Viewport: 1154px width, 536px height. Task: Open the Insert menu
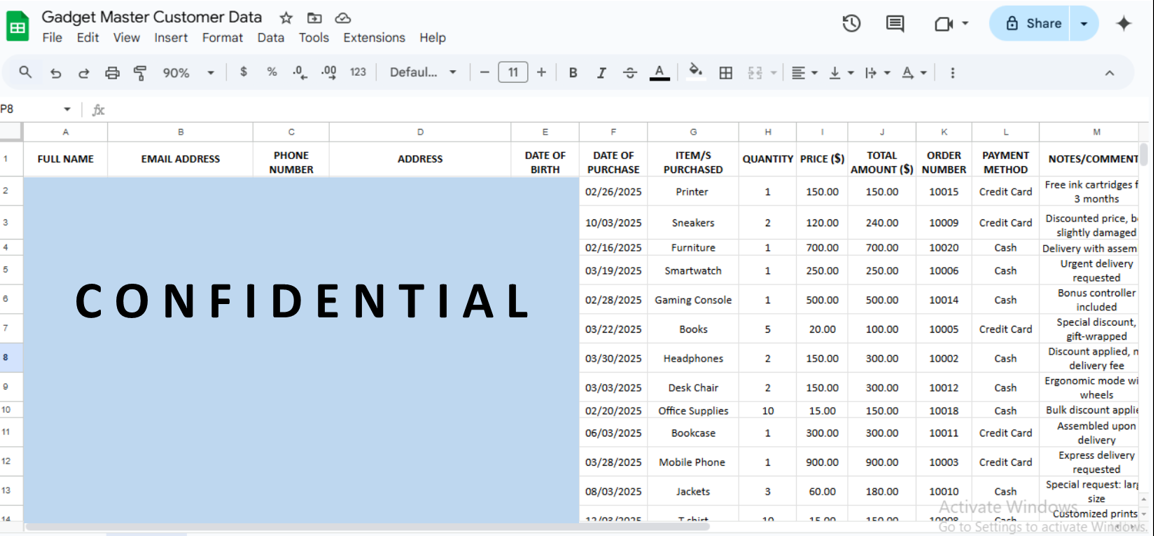click(171, 38)
